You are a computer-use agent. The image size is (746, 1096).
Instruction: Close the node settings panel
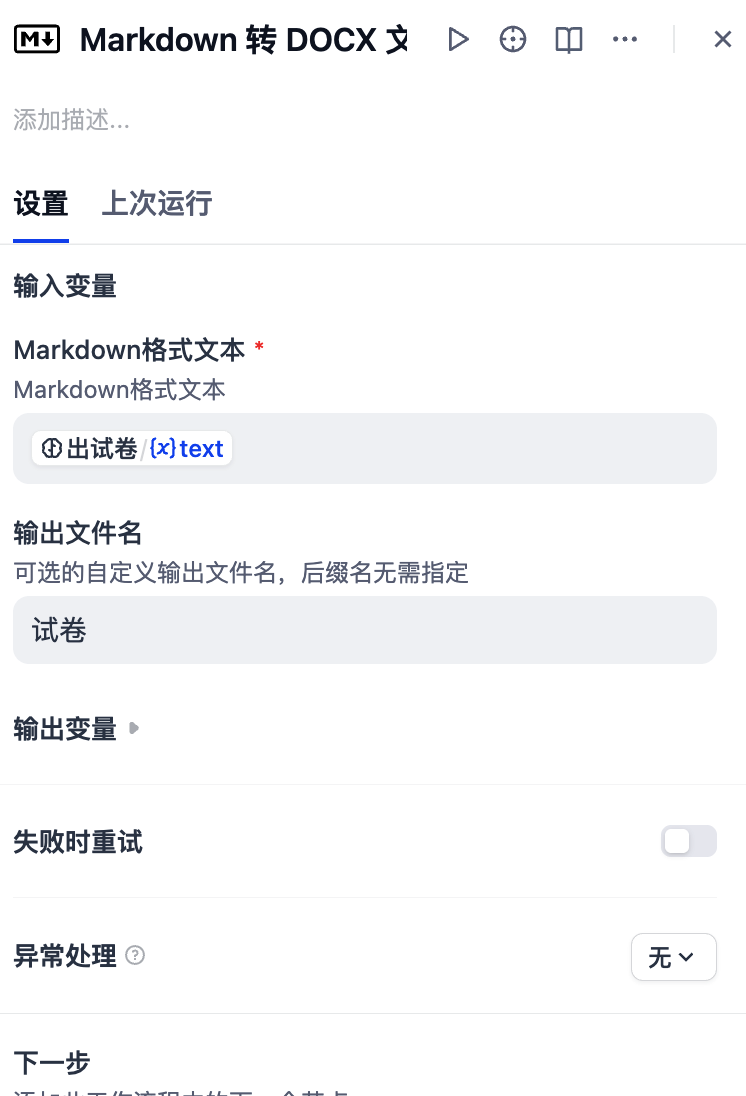pyautogui.click(x=723, y=39)
